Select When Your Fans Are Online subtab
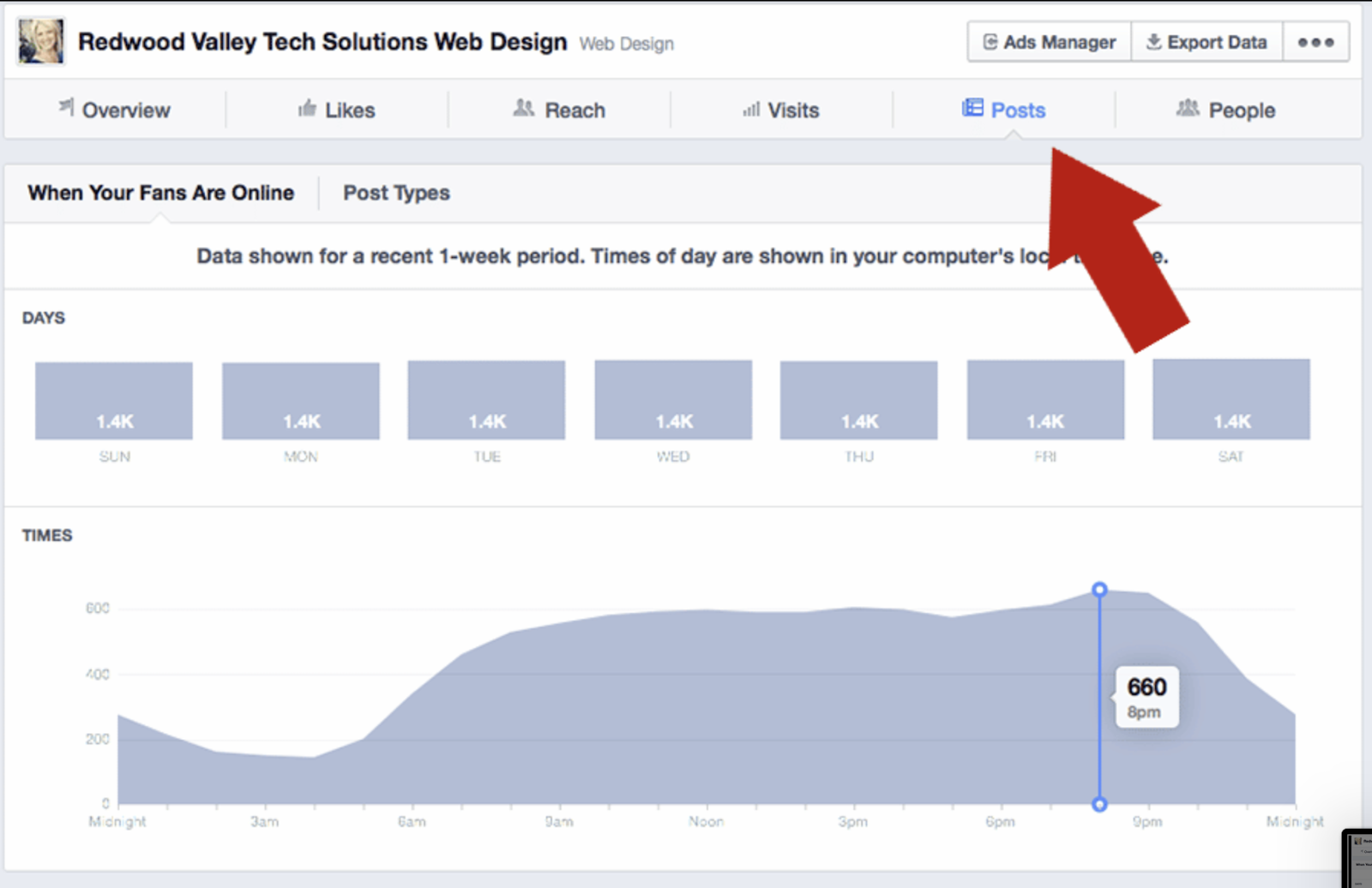This screenshot has width=1372, height=888. (161, 193)
